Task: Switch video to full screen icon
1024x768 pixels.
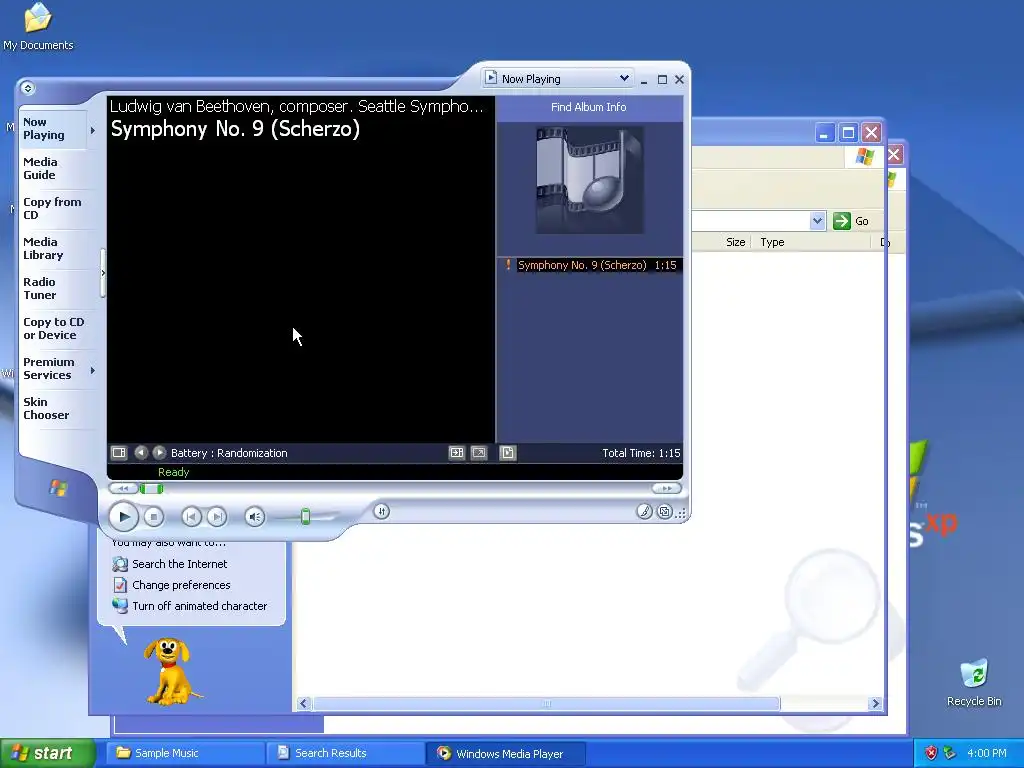Action: click(479, 453)
